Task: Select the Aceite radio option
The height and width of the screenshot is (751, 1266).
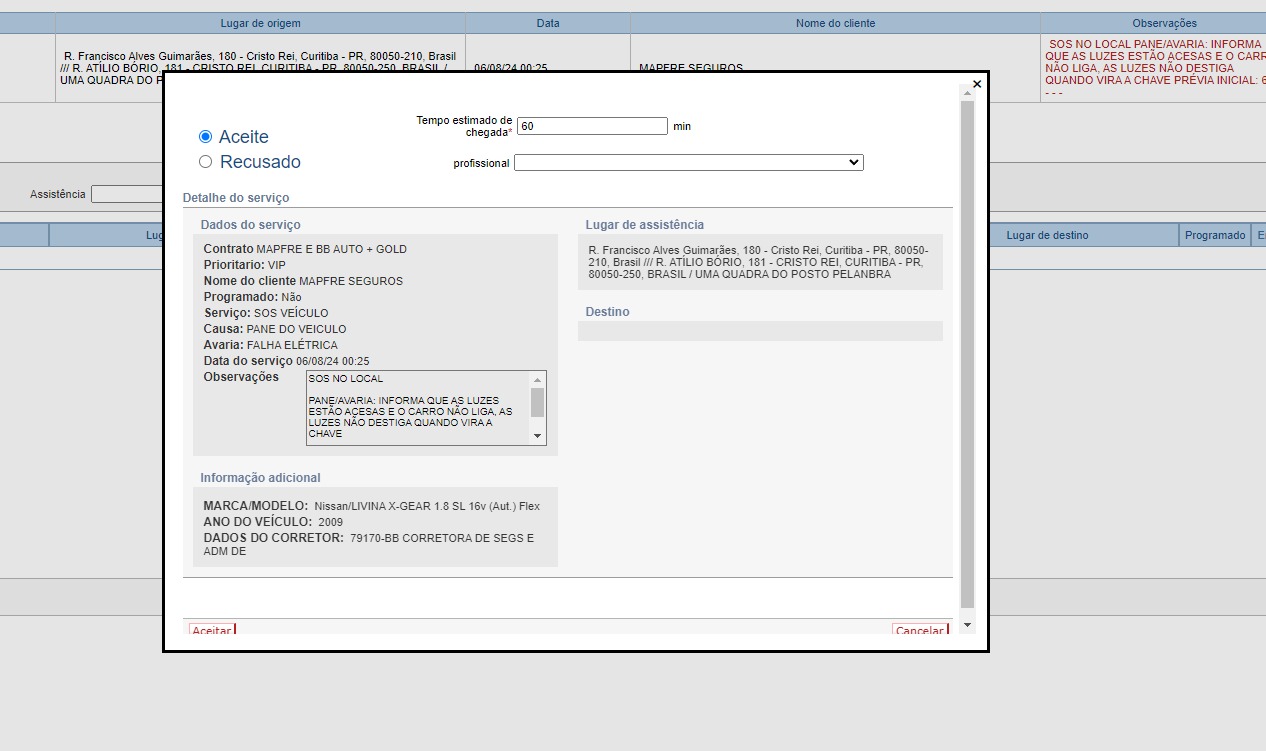Action: click(206, 137)
